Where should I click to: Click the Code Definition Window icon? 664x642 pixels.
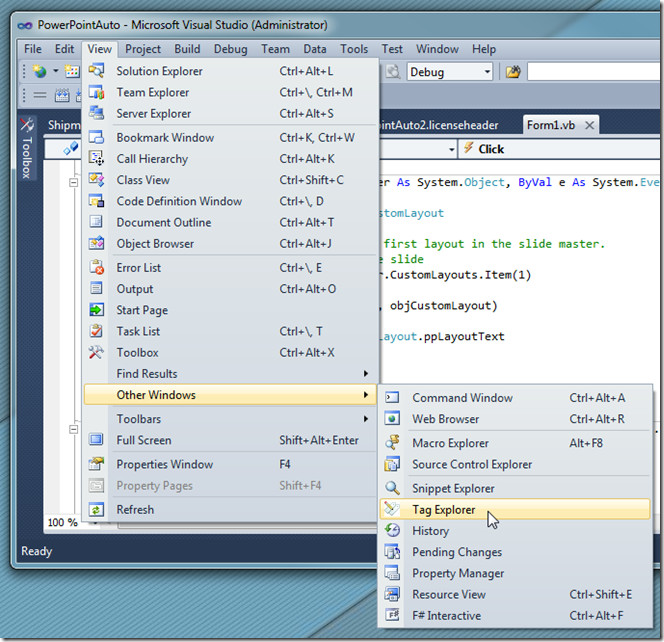click(97, 201)
